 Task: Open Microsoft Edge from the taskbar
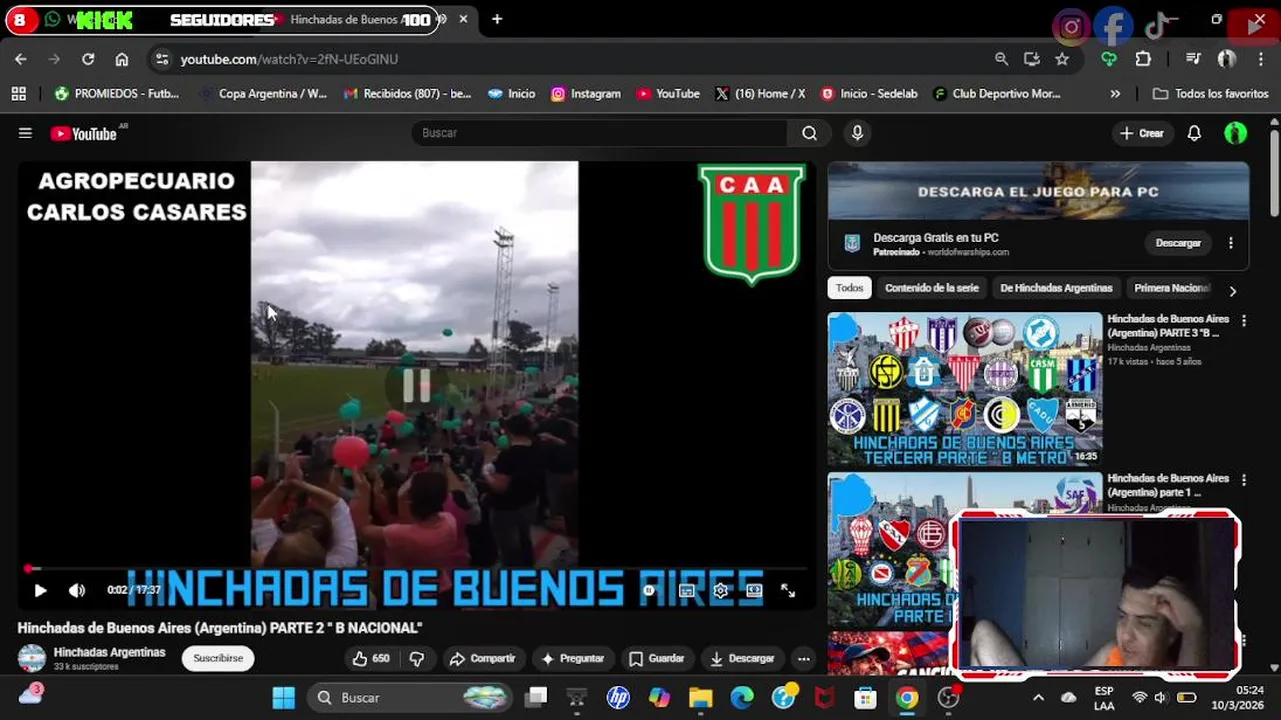[x=742, y=697]
